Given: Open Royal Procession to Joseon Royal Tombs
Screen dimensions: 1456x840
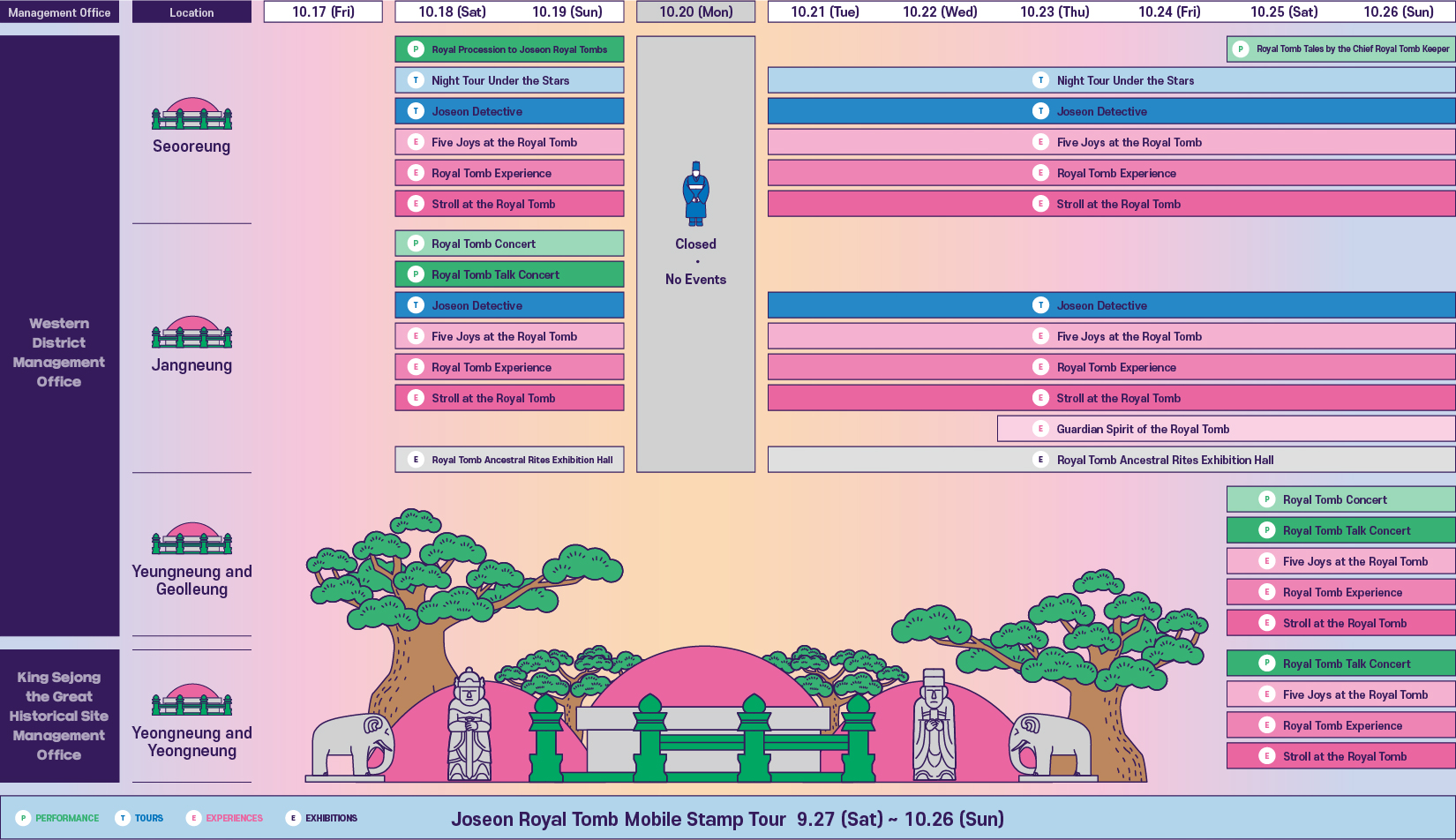Looking at the screenshot, I should point(509,49).
